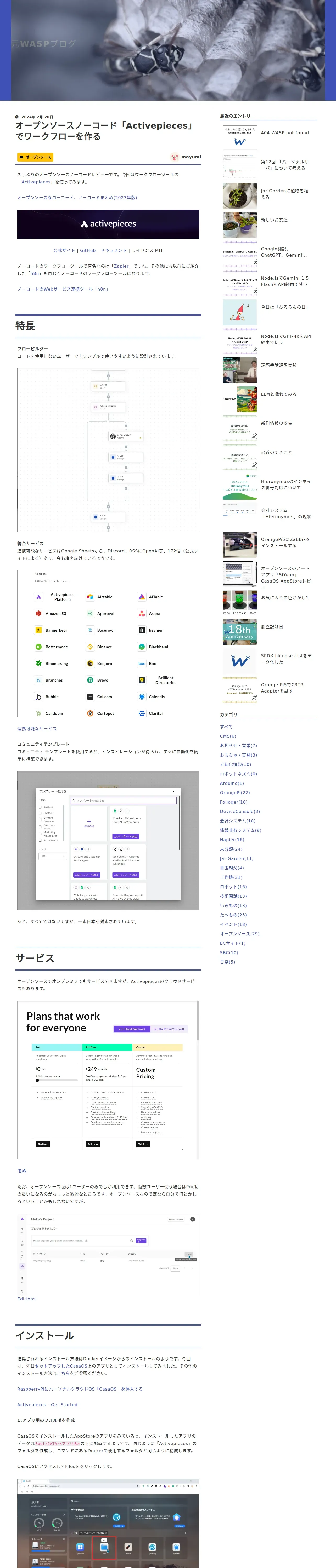336x1568 pixels.
Task: Click the template search field
Action: 124,800
